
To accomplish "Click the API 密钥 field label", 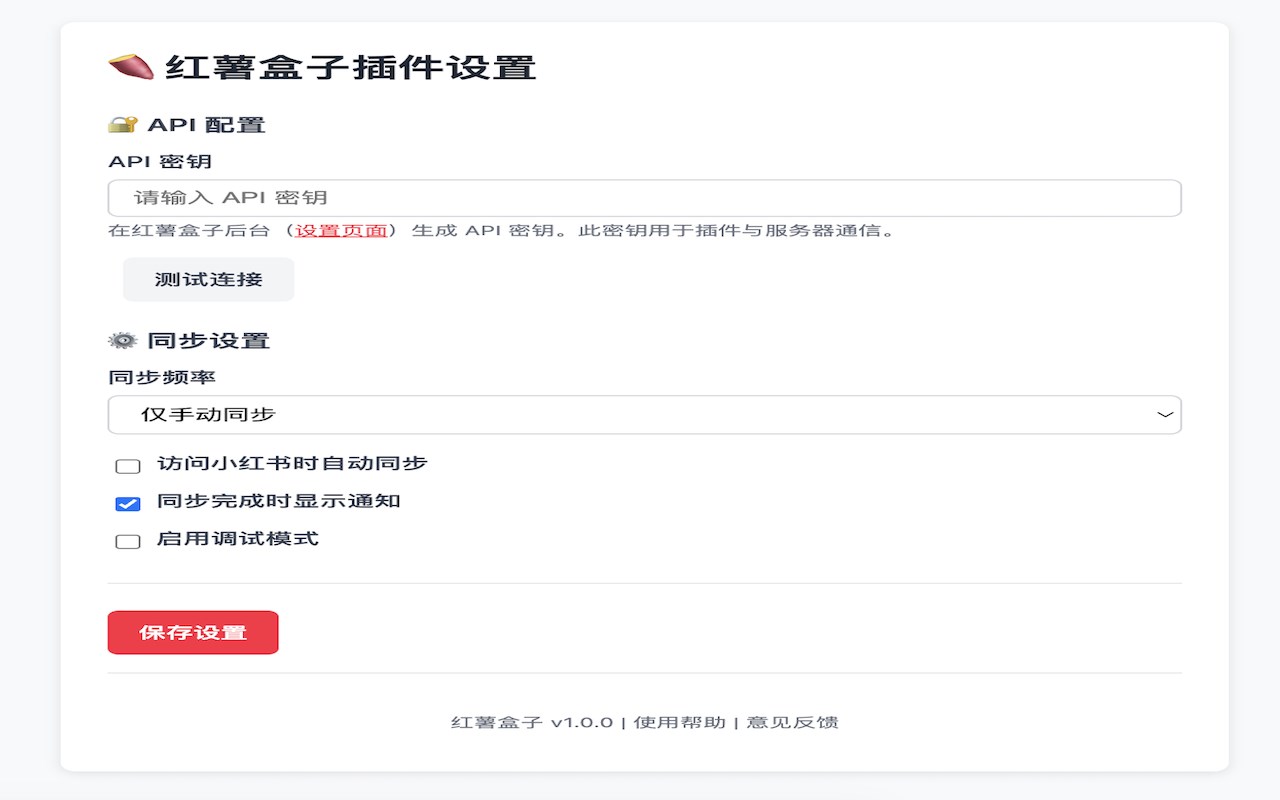I will (160, 161).
